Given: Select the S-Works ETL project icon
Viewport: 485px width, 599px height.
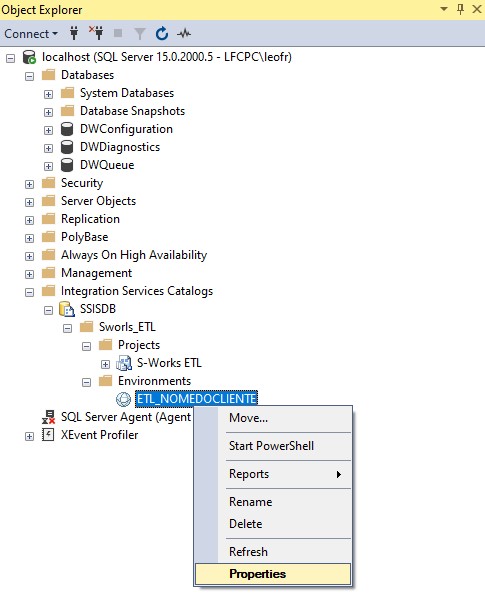Looking at the screenshot, I should [x=124, y=363].
